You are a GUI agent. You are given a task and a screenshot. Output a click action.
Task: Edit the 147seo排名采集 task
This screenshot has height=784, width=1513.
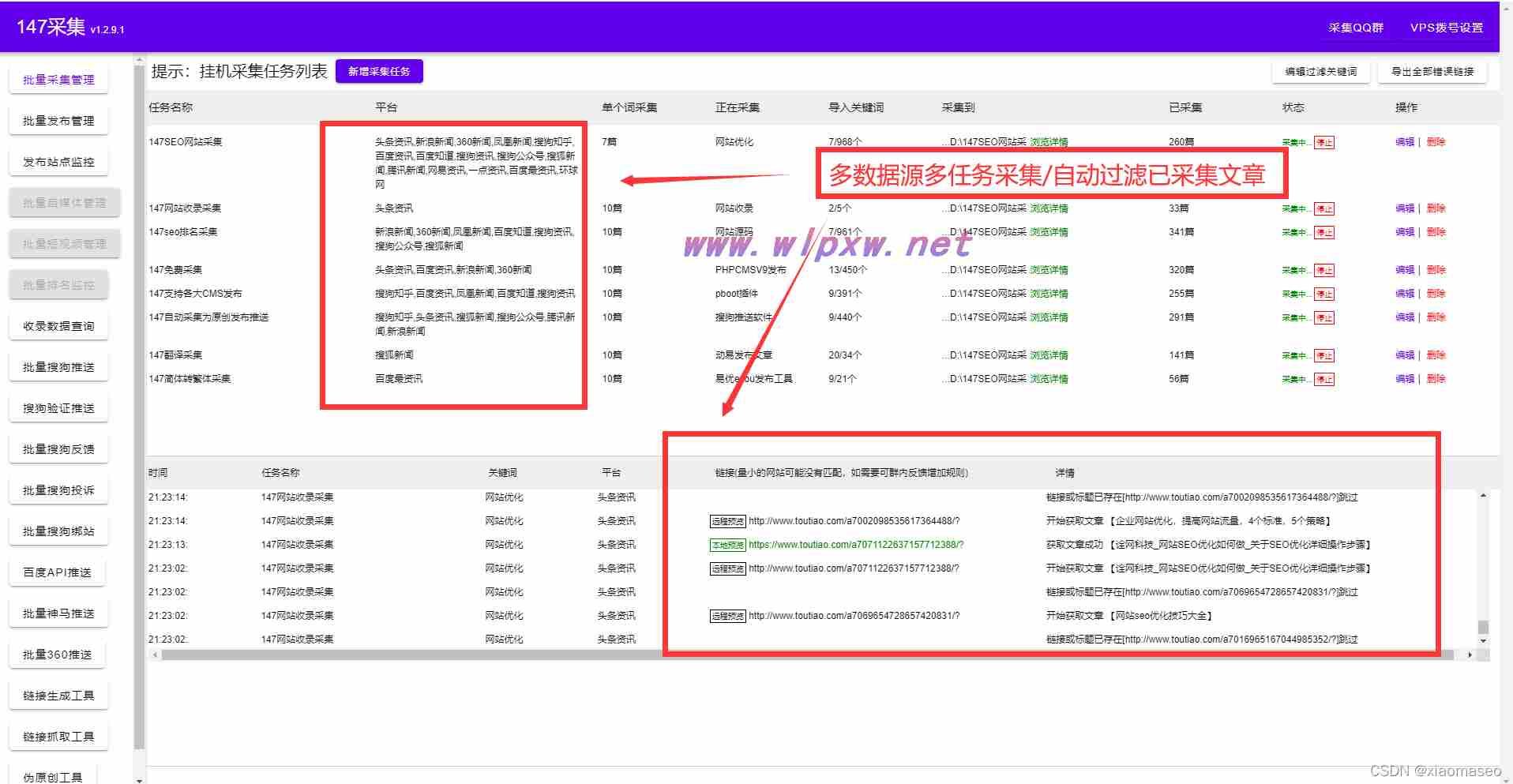point(1405,232)
